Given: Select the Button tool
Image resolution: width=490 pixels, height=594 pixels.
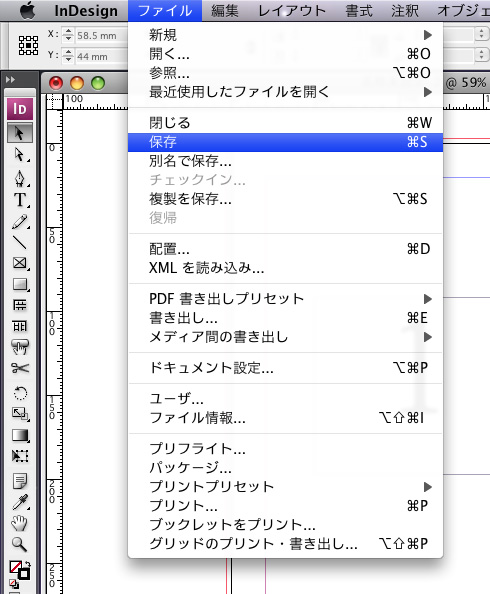Looking at the screenshot, I should click(19, 347).
